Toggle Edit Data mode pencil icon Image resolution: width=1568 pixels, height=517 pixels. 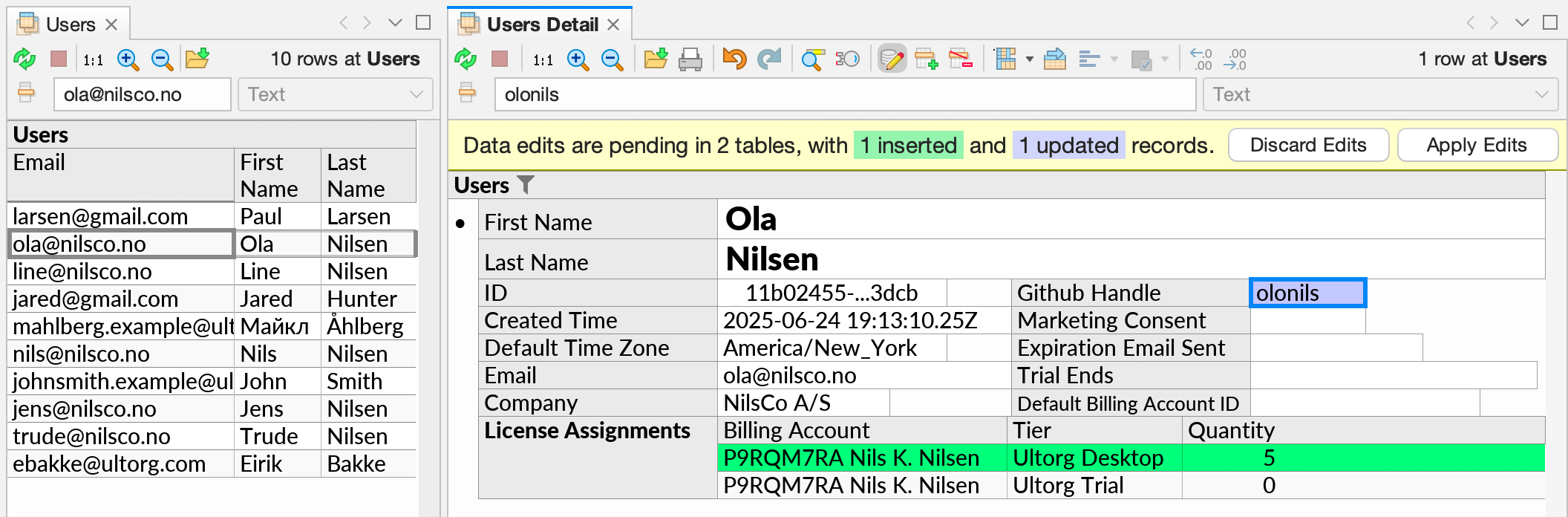pyautogui.click(x=892, y=59)
